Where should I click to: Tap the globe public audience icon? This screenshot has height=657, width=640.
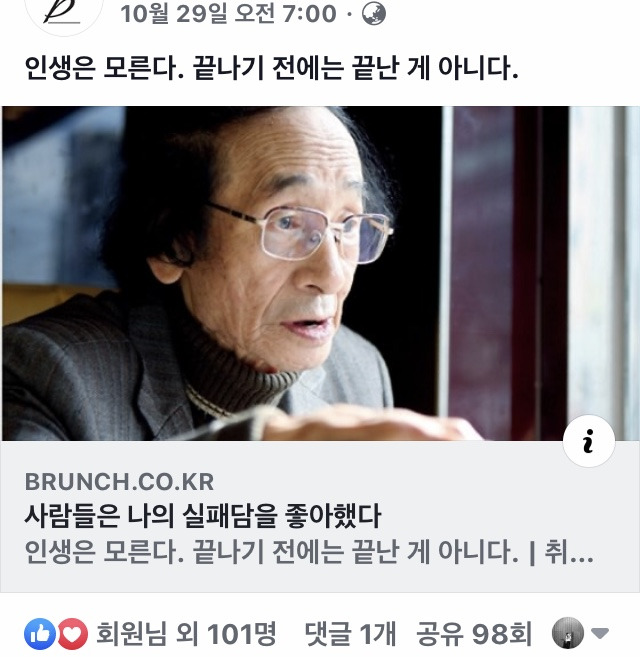(x=373, y=13)
